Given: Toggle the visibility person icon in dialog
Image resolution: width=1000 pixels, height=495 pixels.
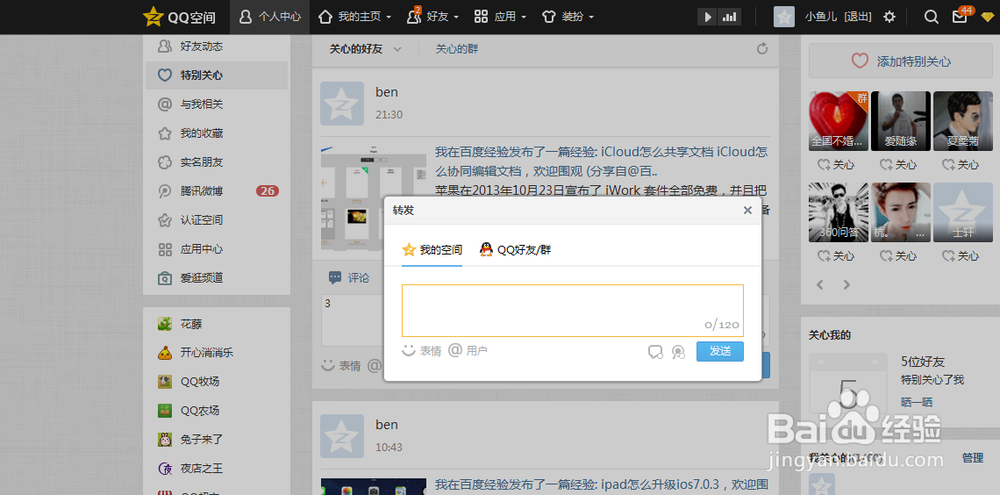Looking at the screenshot, I should (x=679, y=351).
